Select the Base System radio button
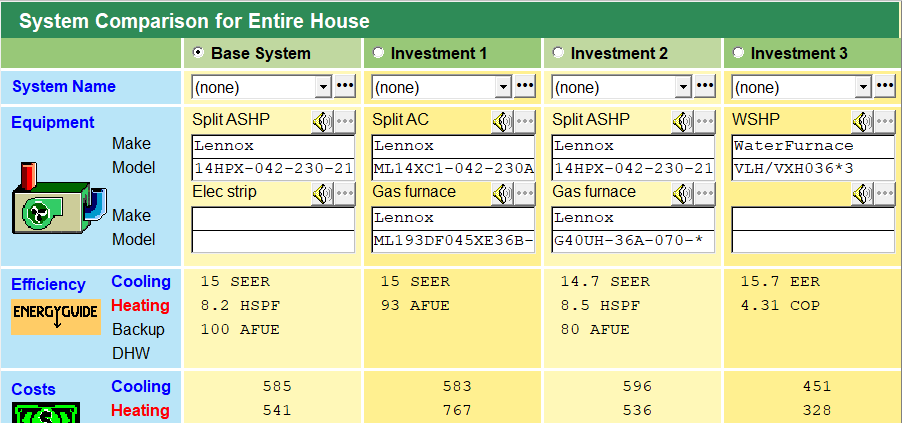Image resolution: width=902 pixels, height=423 pixels. (x=198, y=53)
